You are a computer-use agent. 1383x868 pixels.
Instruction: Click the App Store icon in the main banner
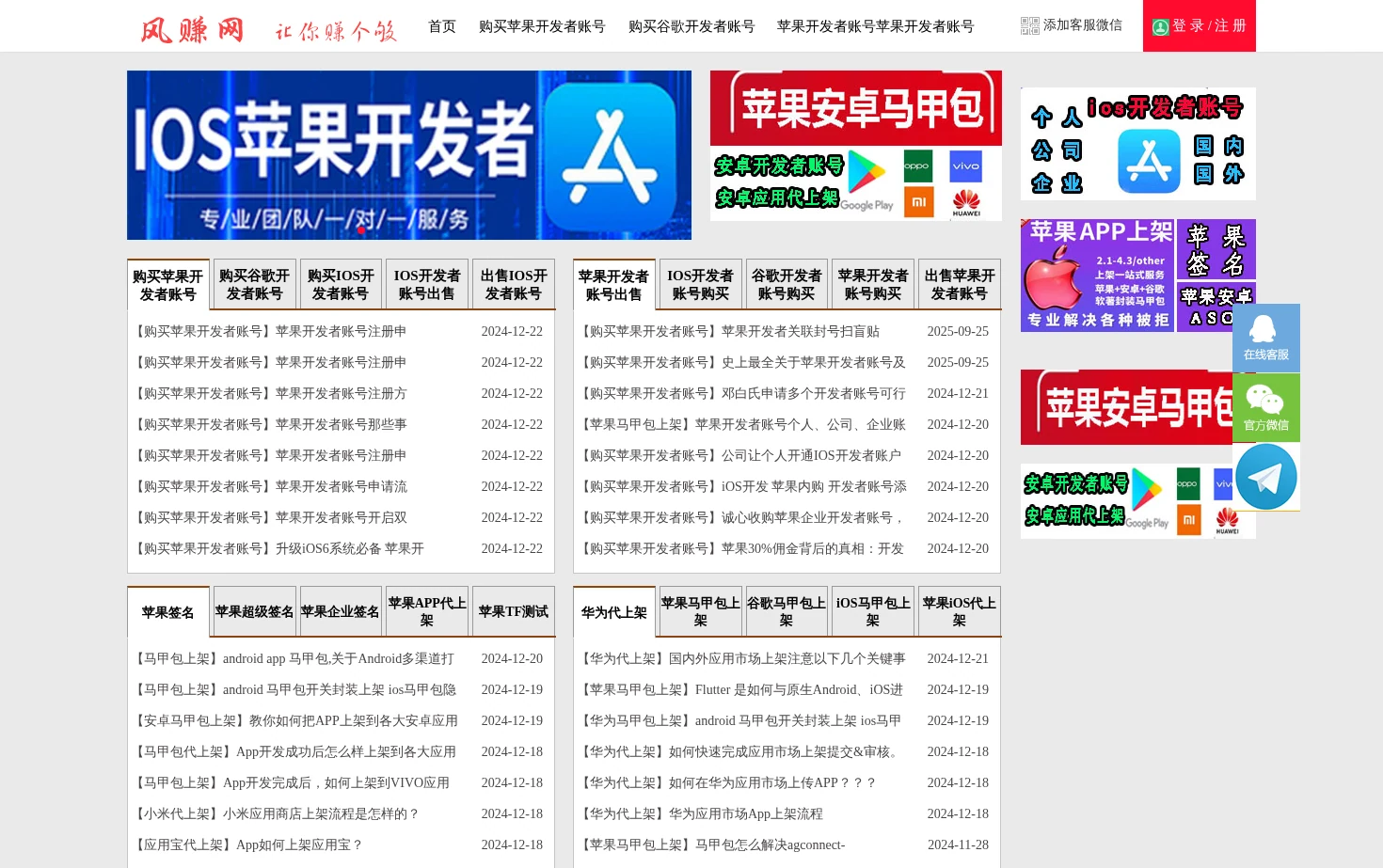tap(611, 155)
